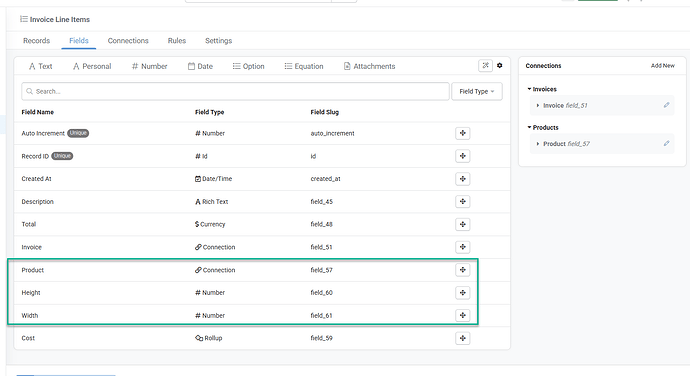Go to the Rules tab

coord(177,41)
